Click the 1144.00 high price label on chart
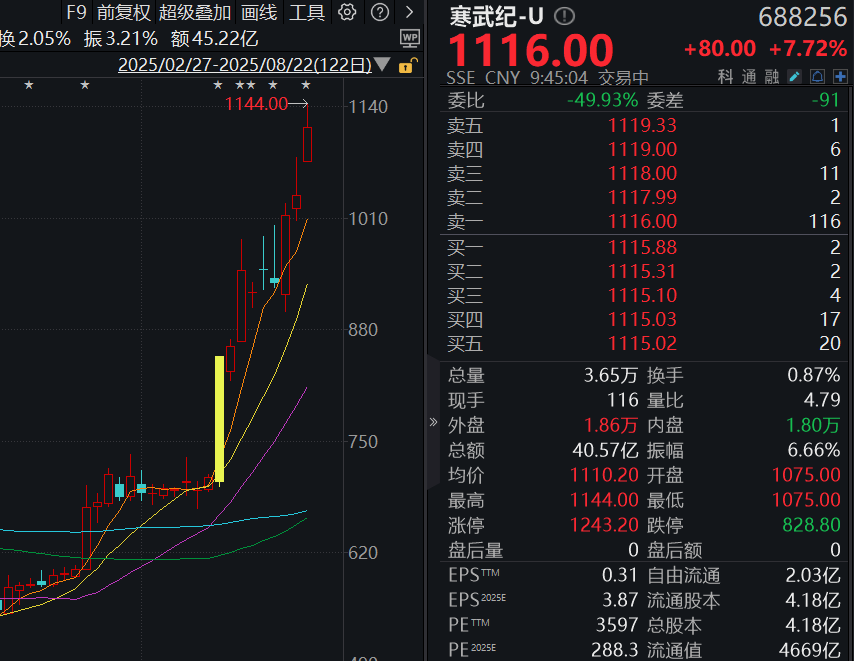The image size is (854, 661). coord(256,103)
